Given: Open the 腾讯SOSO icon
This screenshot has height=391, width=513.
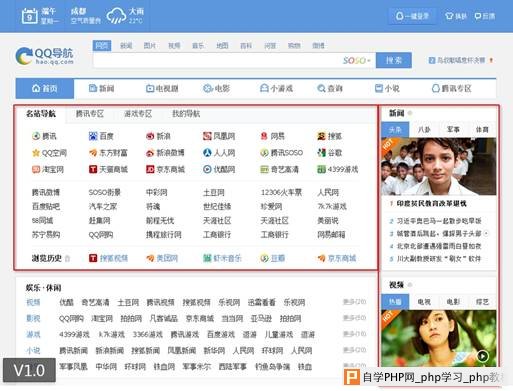Looking at the screenshot, I should (264, 153).
